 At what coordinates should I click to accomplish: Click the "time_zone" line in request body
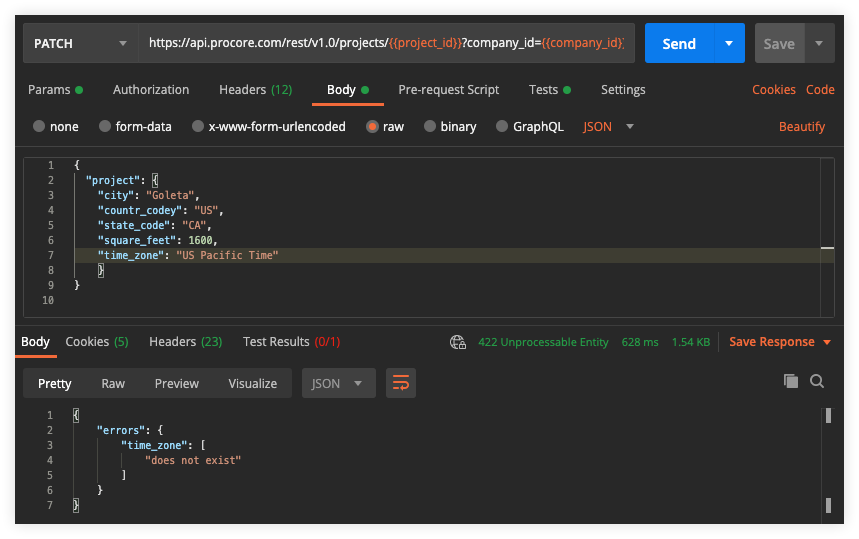[188, 255]
